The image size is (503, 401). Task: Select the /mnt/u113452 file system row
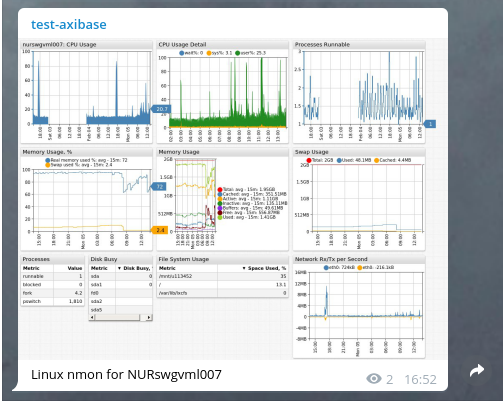(222, 276)
